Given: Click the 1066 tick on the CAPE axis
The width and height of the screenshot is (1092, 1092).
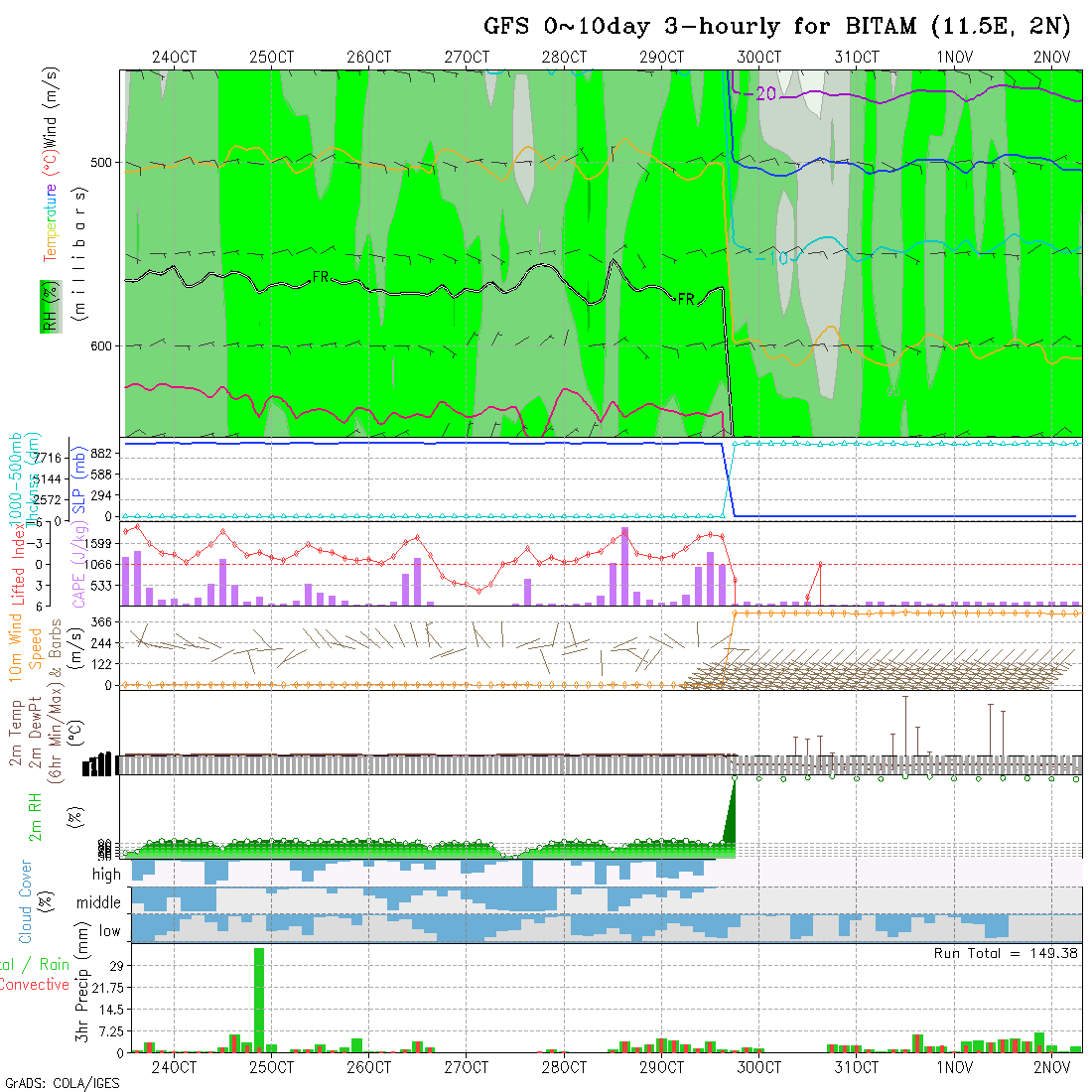Looking at the screenshot, I should point(104,564).
